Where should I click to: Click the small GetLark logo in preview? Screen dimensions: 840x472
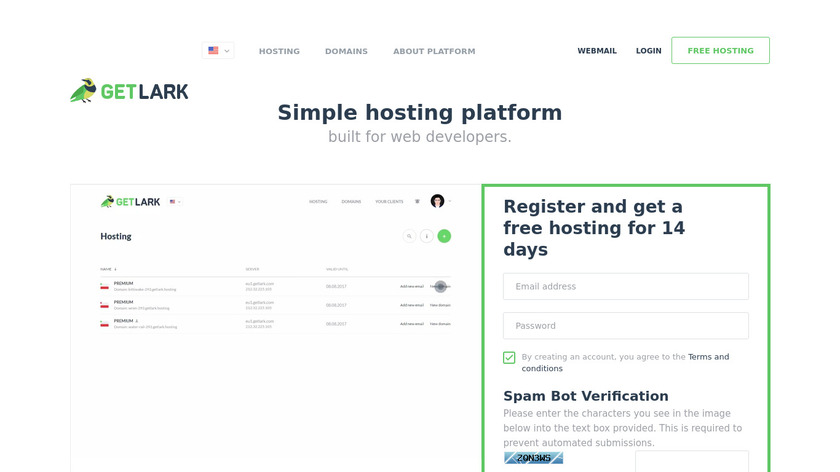[x=130, y=201]
